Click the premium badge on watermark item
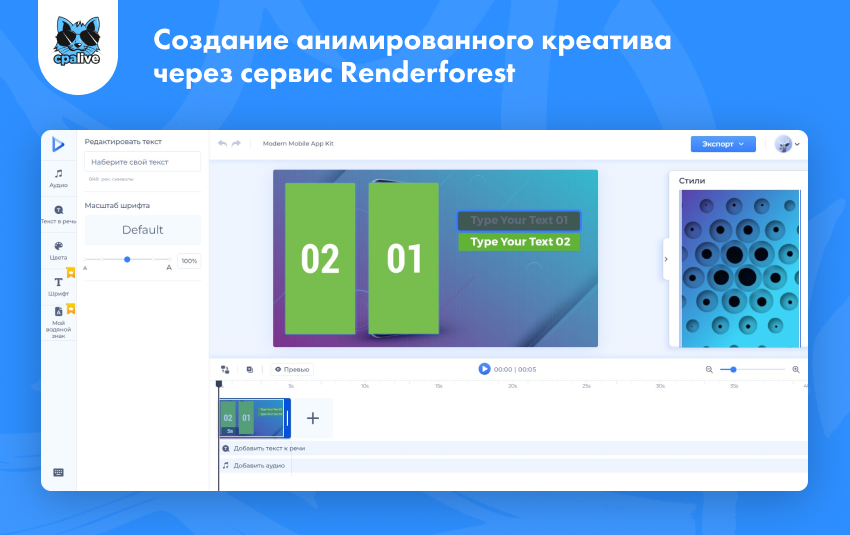Viewport: 850px width, 535px height. coord(70,308)
